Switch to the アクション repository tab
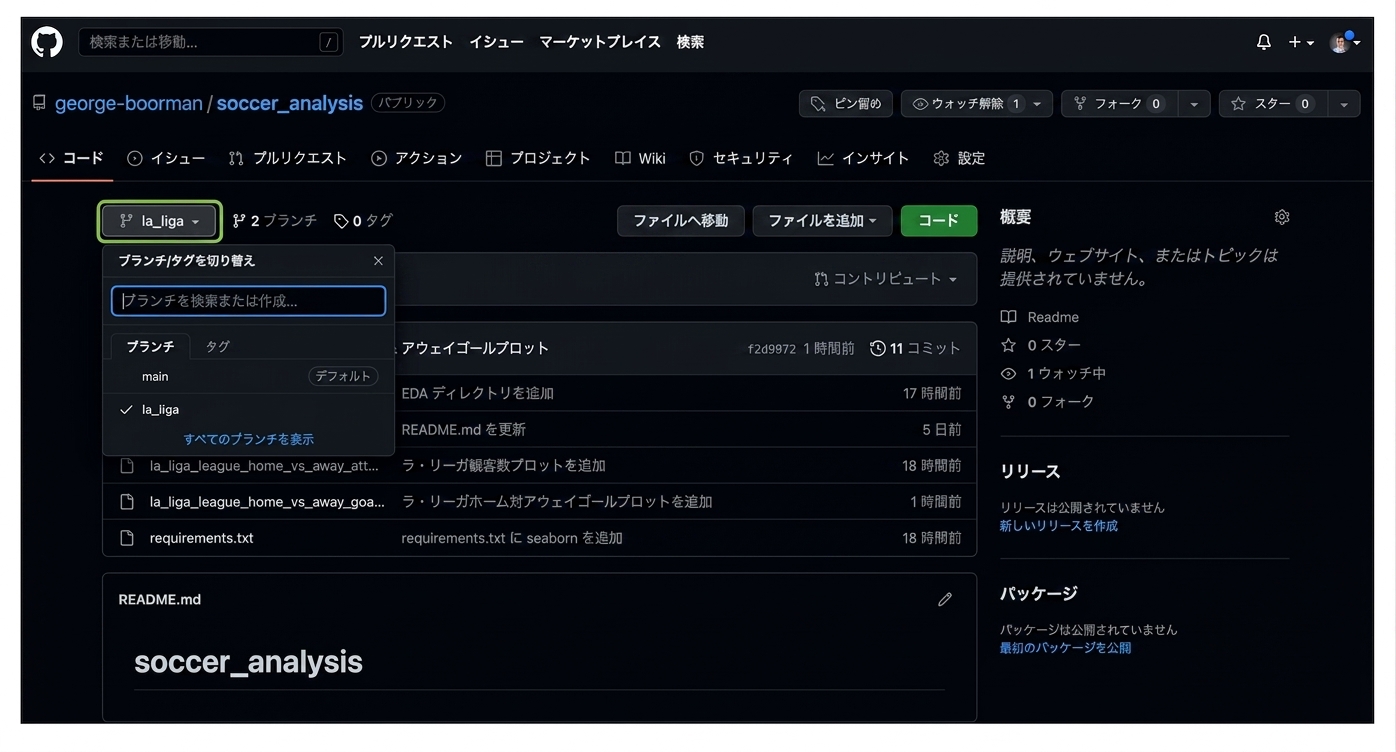This screenshot has height=752, width=1396. pyautogui.click(x=416, y=158)
